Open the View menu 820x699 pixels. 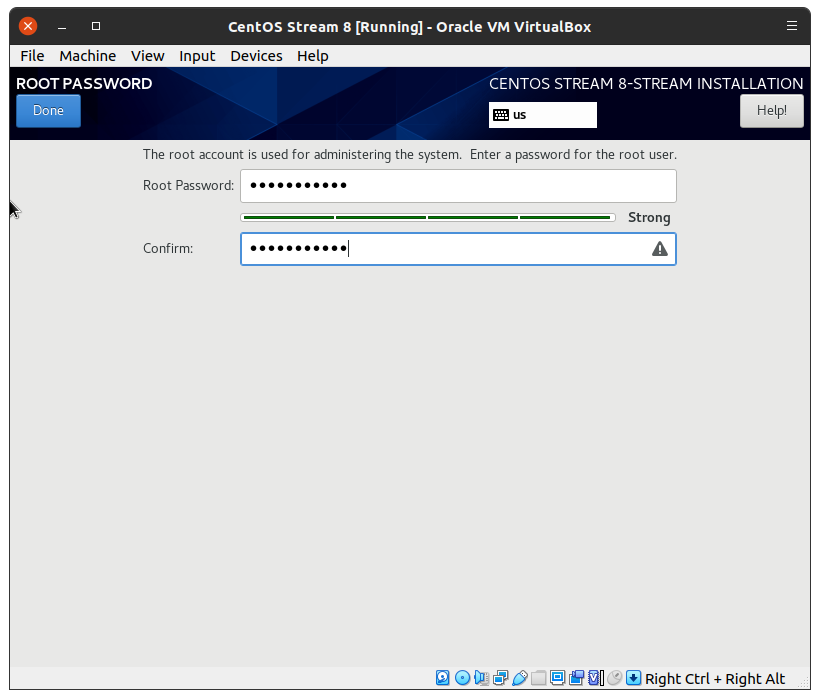(x=147, y=56)
